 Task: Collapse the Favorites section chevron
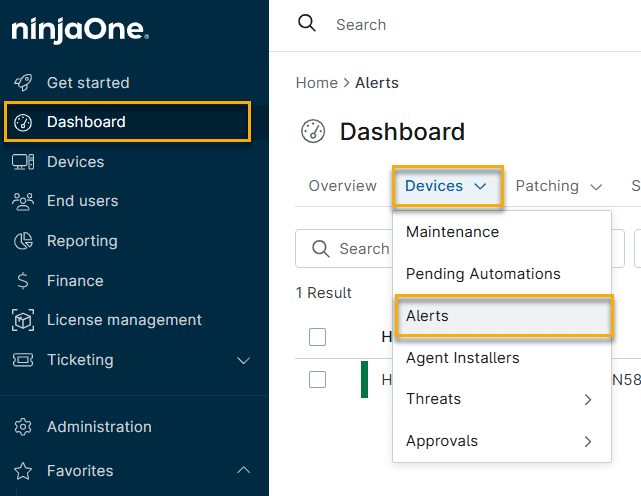tap(243, 471)
